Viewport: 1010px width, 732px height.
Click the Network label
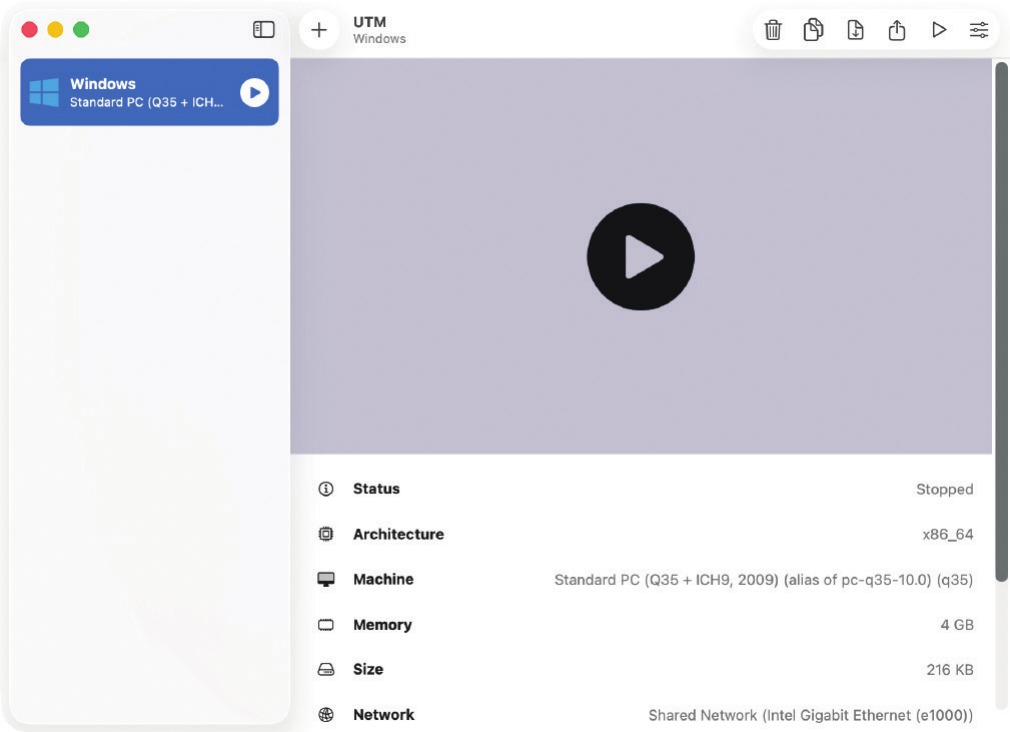point(383,715)
